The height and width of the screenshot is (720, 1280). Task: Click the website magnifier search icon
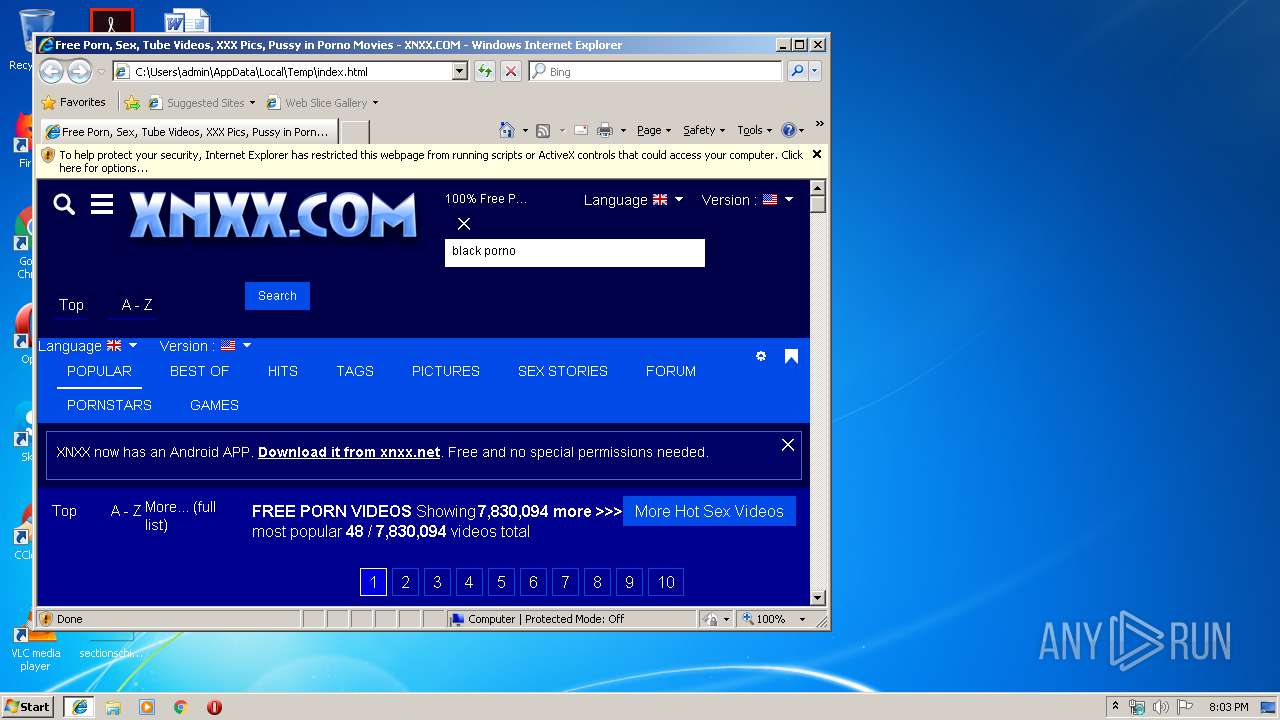64,205
